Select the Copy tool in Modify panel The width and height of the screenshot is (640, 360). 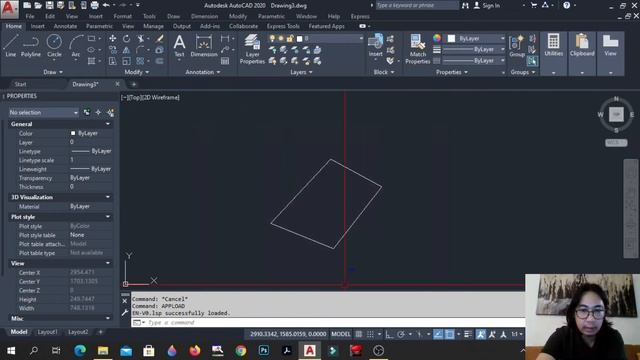tap(113, 50)
